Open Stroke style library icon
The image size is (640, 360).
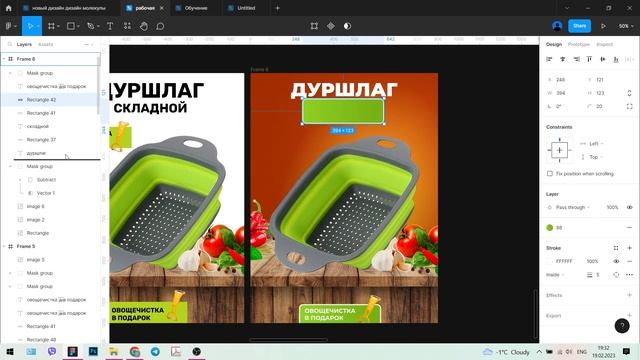pyautogui.click(x=616, y=248)
